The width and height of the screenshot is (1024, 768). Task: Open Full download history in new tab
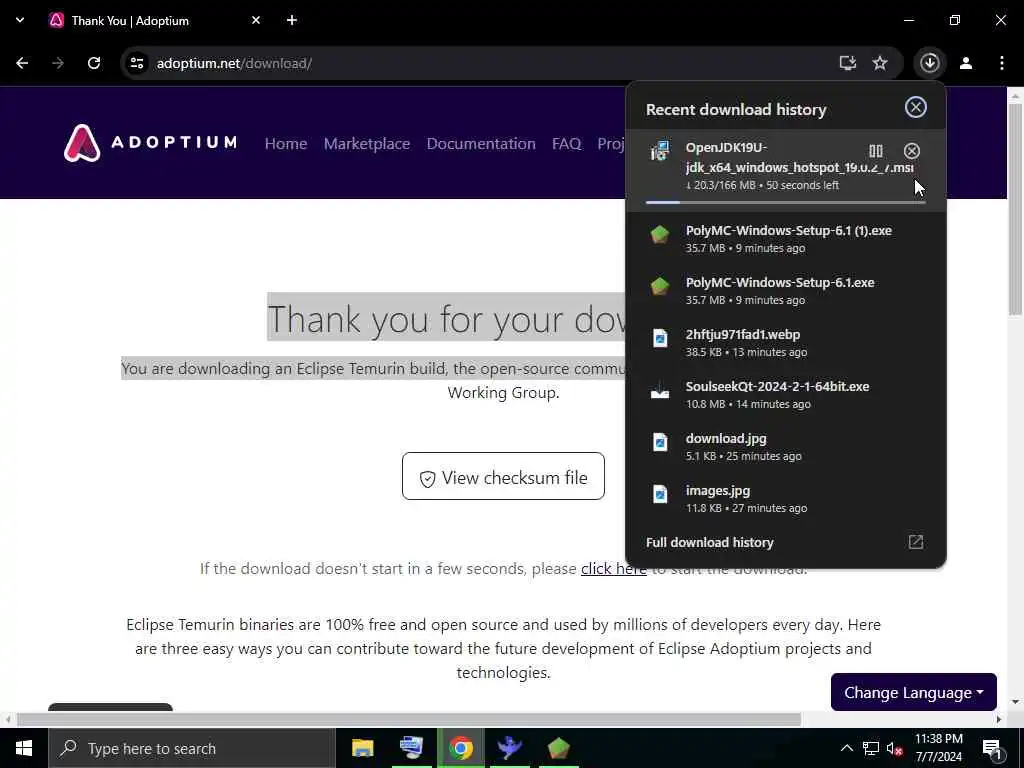tap(916, 542)
